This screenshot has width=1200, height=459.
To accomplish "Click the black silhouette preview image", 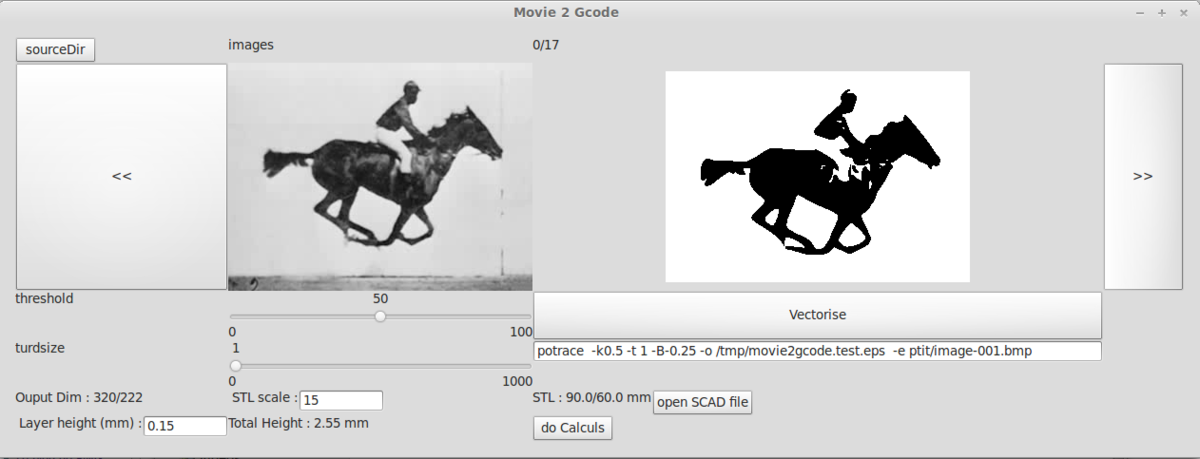I will (817, 177).
